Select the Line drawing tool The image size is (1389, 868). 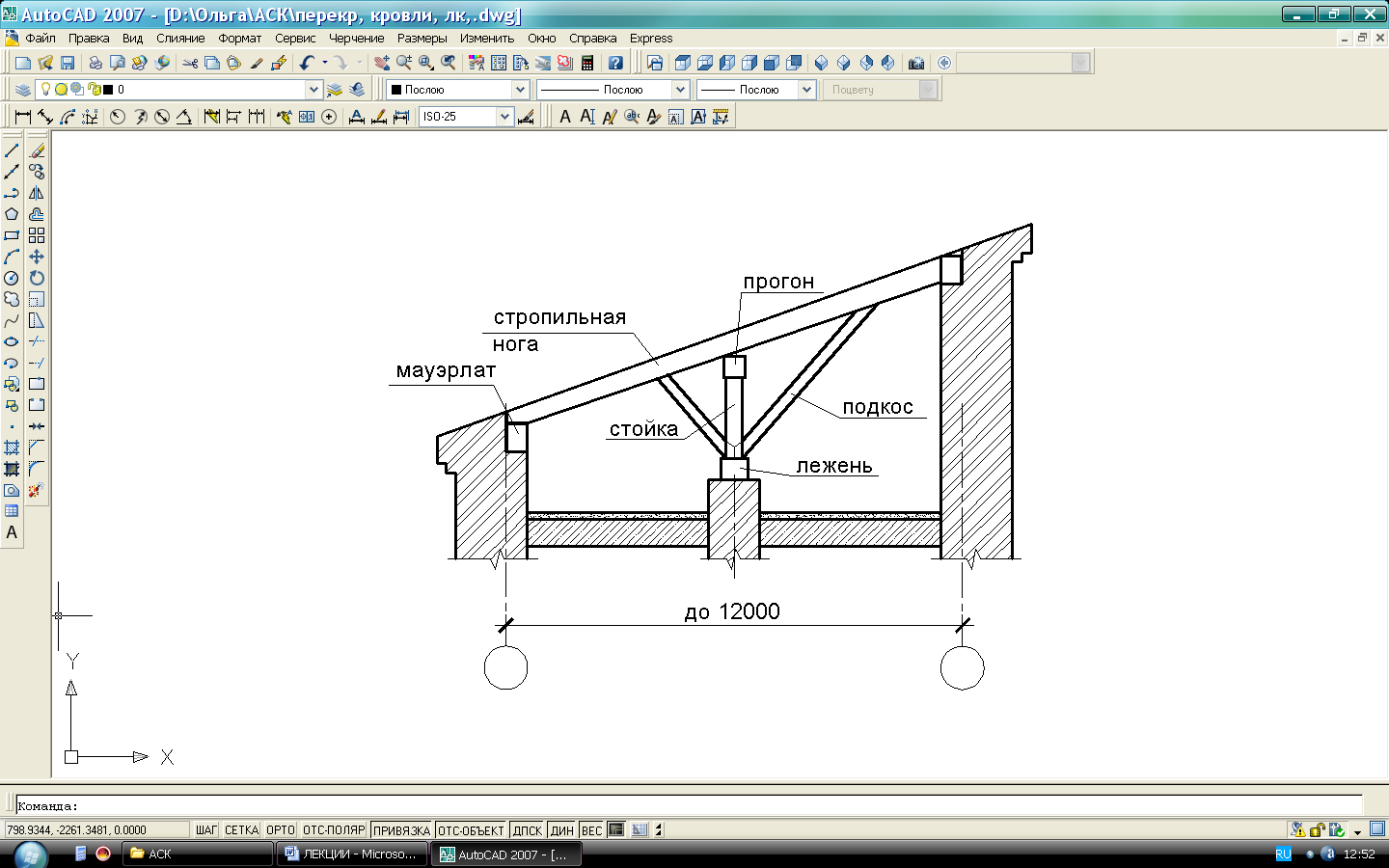[x=12, y=150]
